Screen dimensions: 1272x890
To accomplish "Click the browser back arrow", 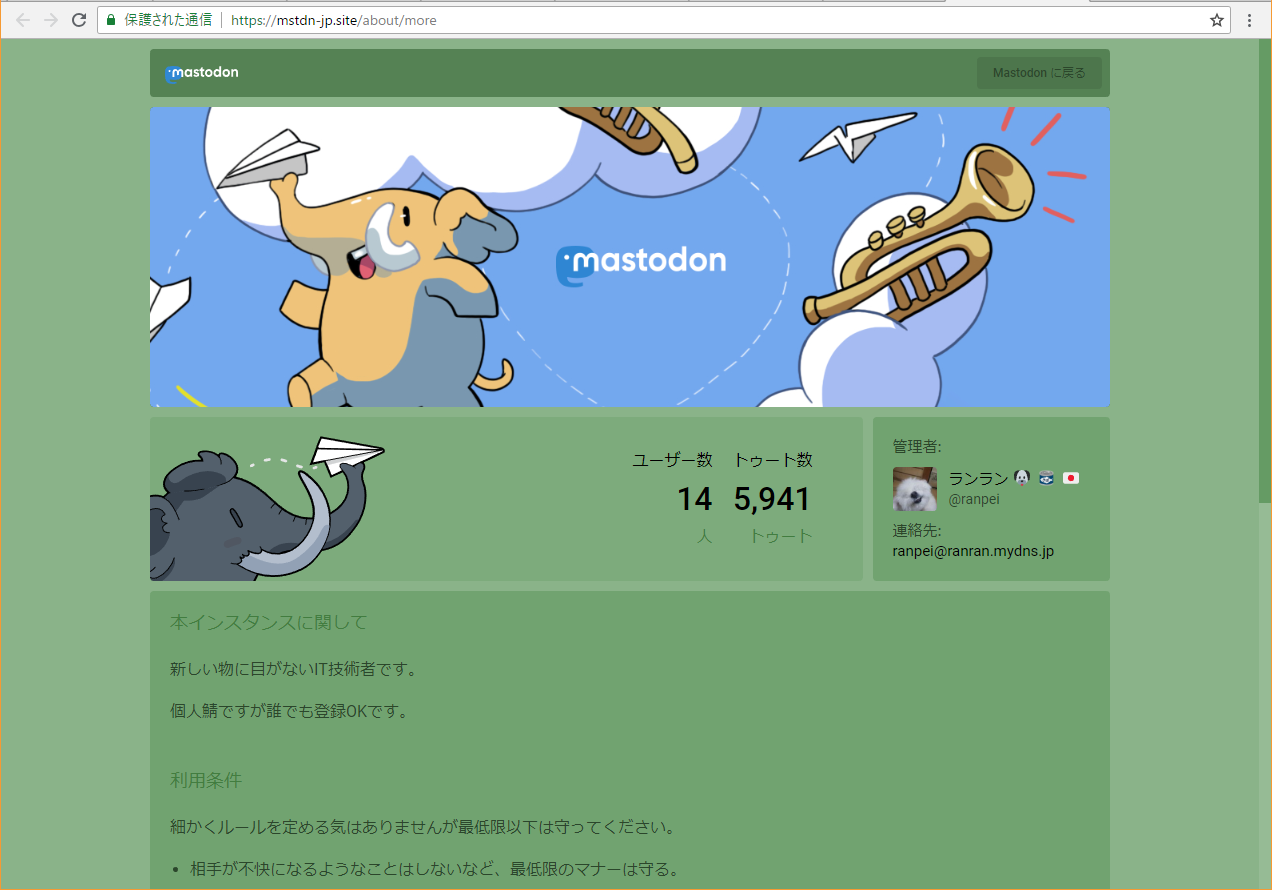I will (23, 20).
